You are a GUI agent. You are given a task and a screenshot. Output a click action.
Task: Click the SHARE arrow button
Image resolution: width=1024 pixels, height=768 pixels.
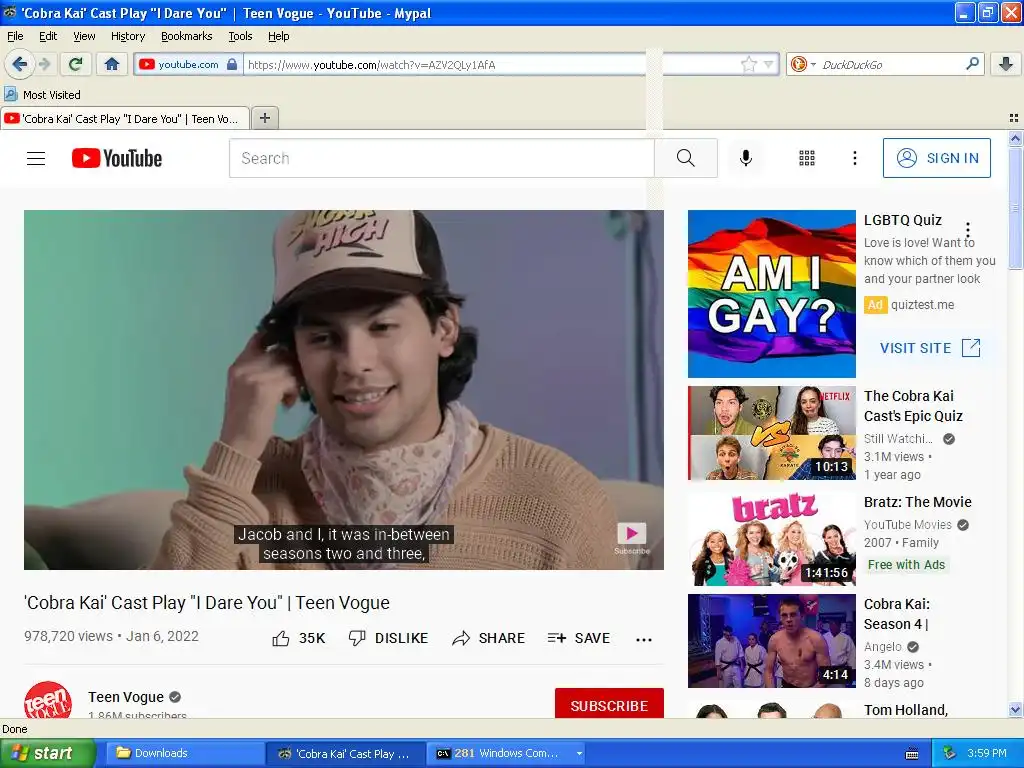tap(488, 638)
